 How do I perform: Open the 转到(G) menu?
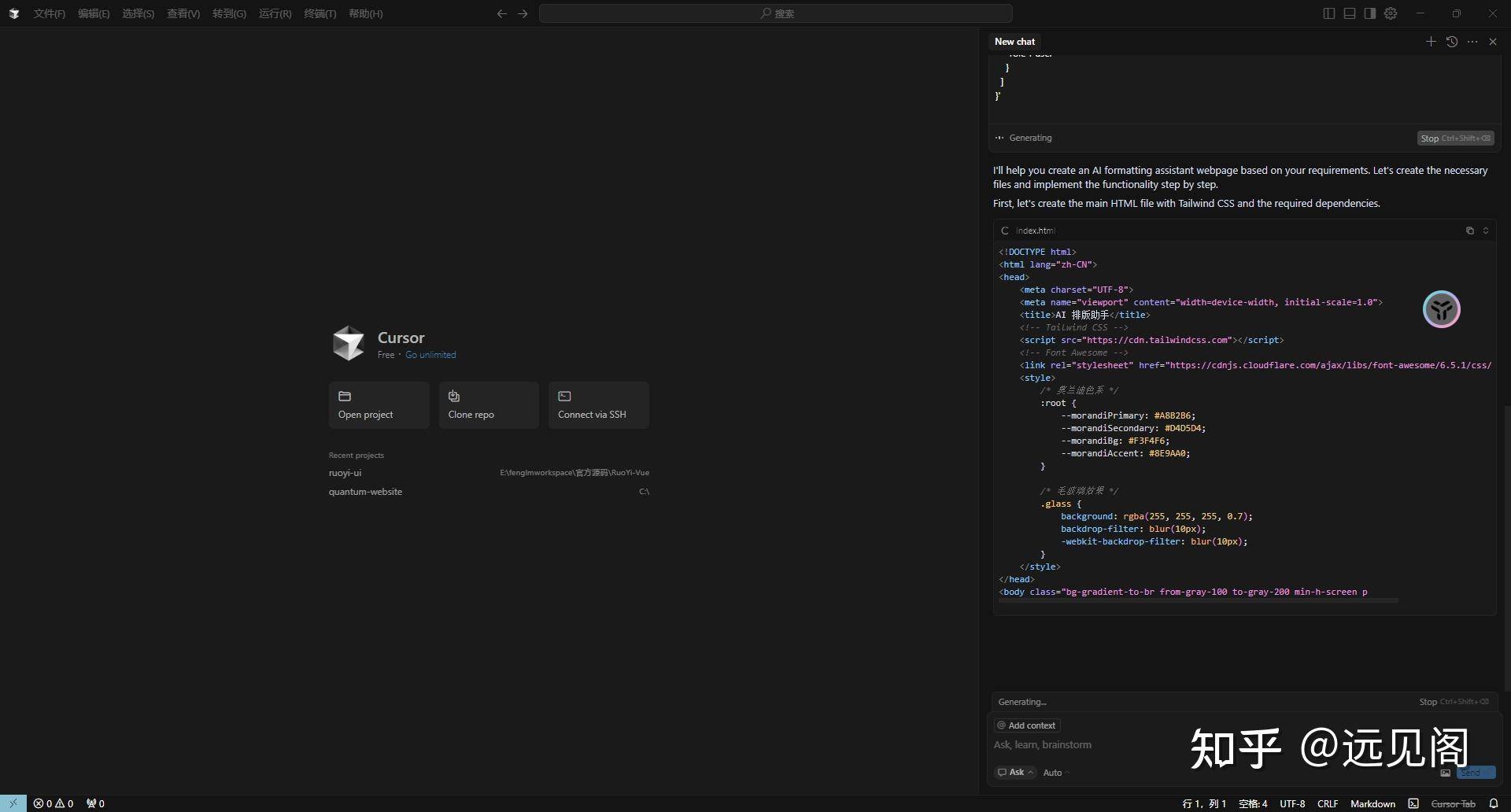[229, 13]
